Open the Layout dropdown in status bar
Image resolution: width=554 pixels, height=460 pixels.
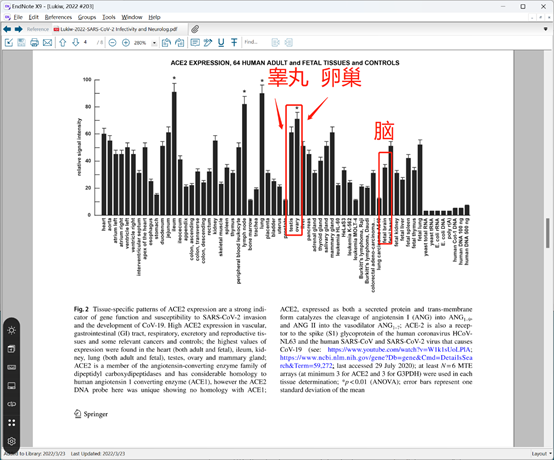[542, 454]
